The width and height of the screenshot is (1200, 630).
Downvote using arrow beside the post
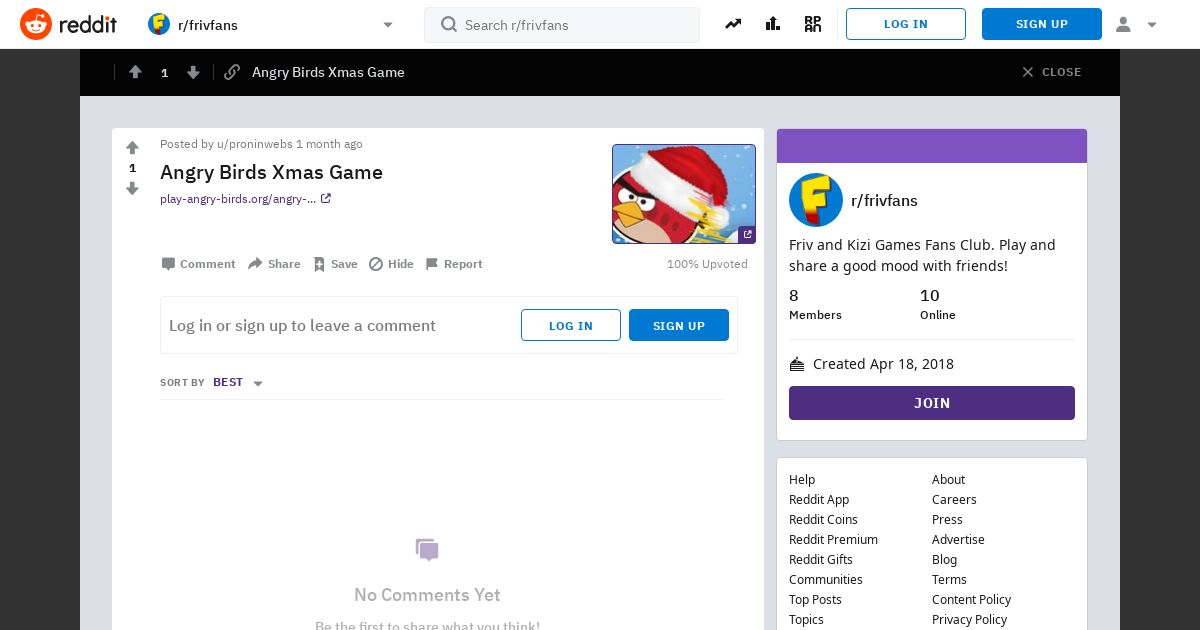132,188
